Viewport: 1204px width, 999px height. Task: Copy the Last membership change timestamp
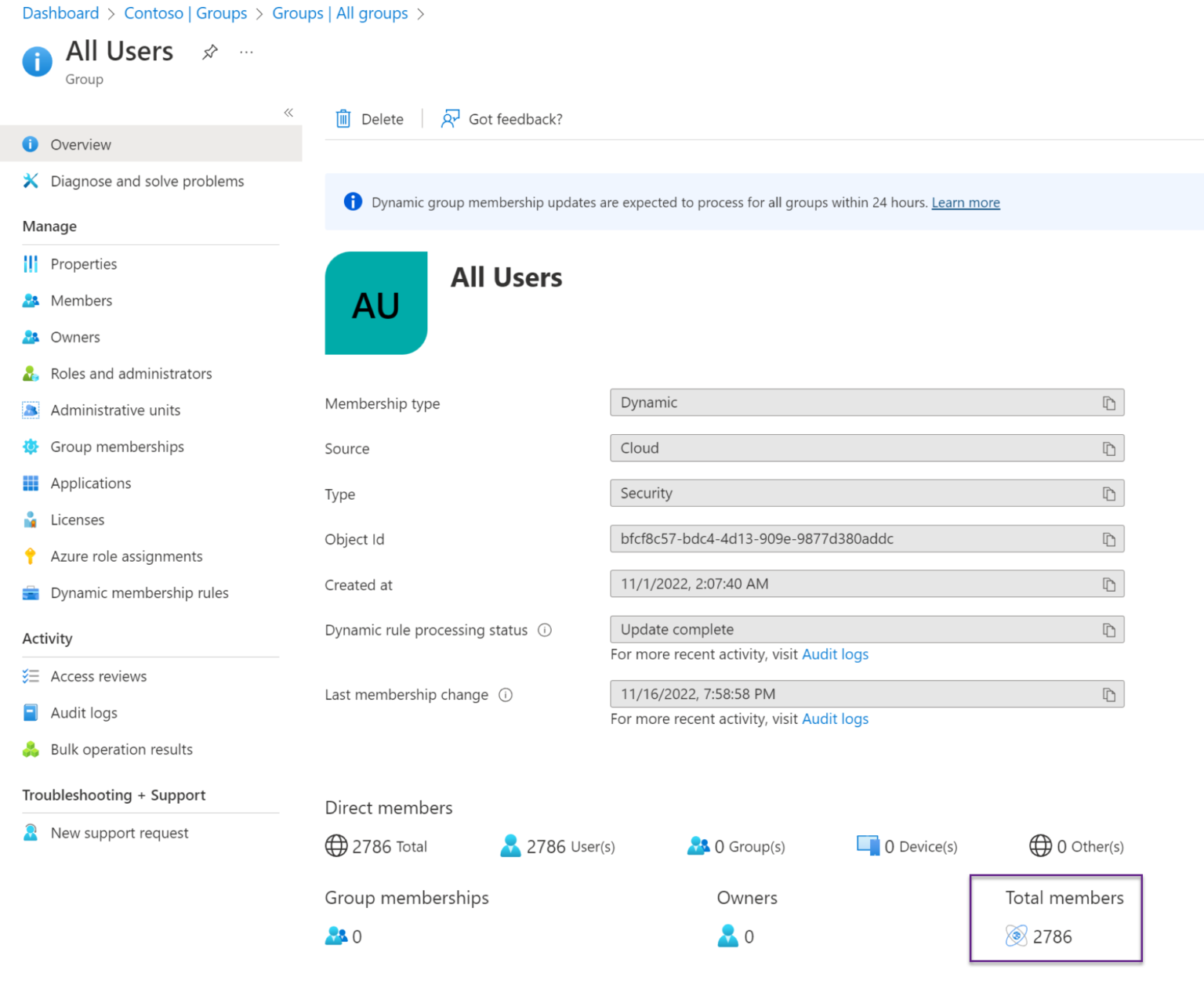click(1109, 693)
